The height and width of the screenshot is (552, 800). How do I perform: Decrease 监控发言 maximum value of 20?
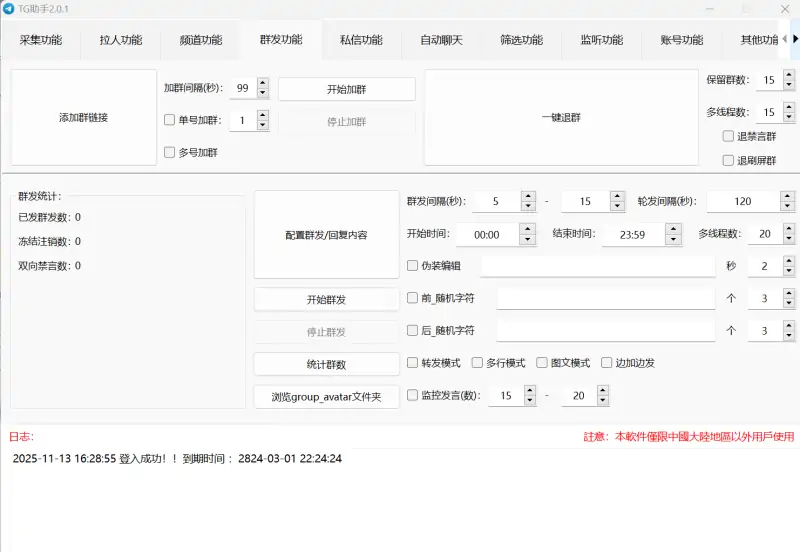tap(603, 400)
